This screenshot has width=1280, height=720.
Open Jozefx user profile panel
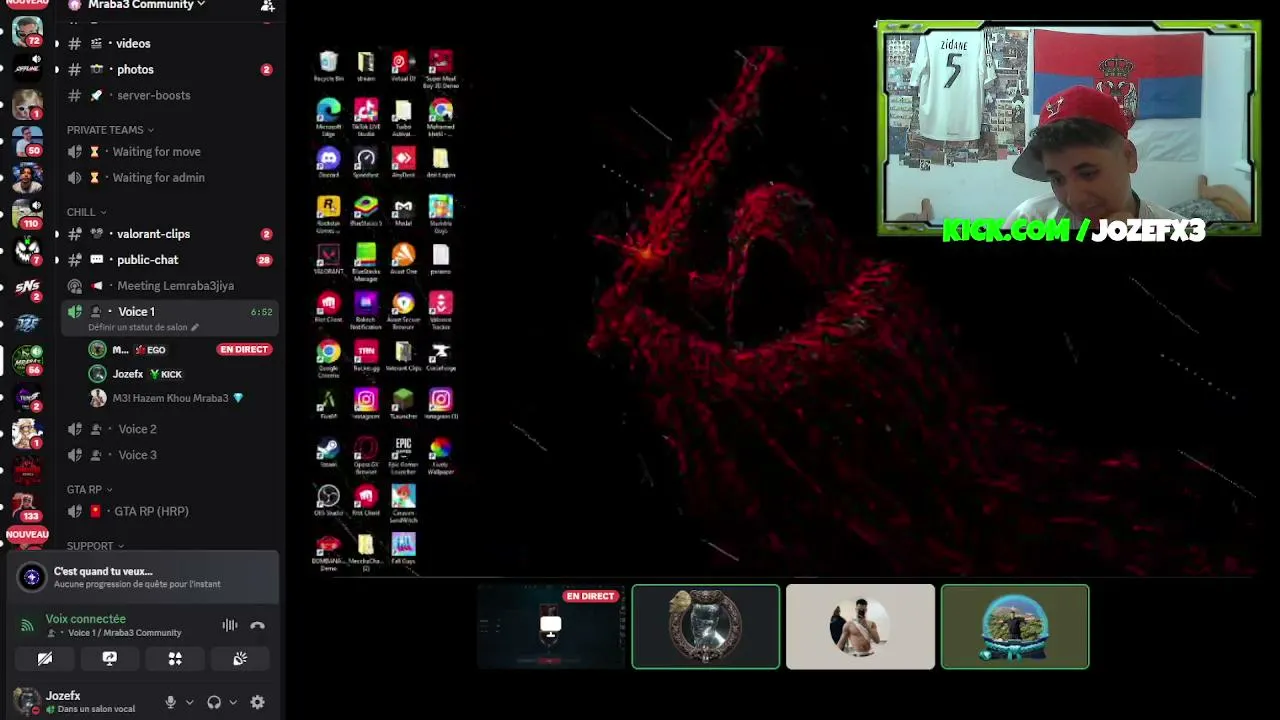82,702
